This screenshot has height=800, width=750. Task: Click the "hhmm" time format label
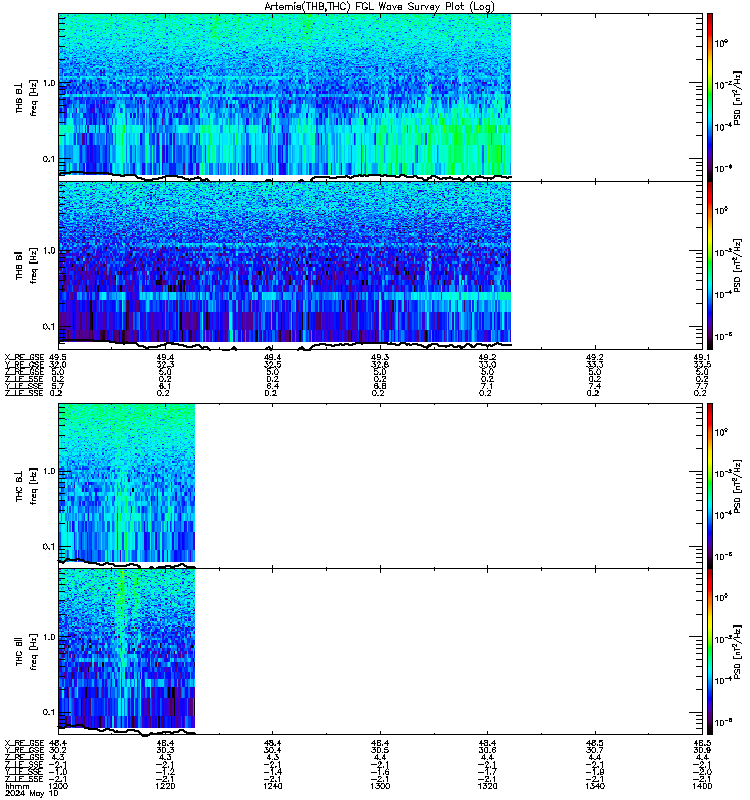click(x=17, y=786)
